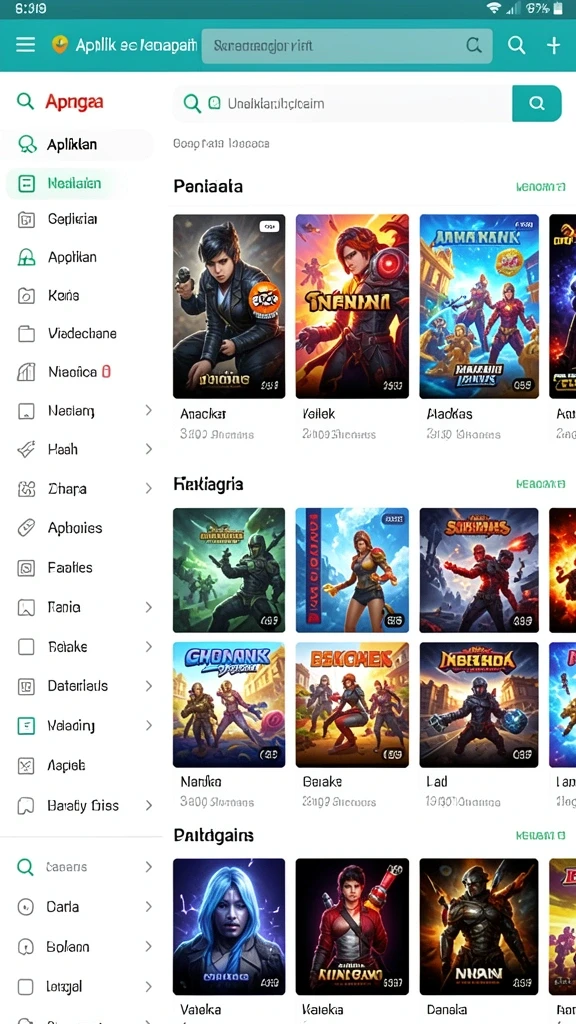This screenshot has height=1024, width=576.
Task: Expand the 'Veladiny' chevron
Action: 148,725
